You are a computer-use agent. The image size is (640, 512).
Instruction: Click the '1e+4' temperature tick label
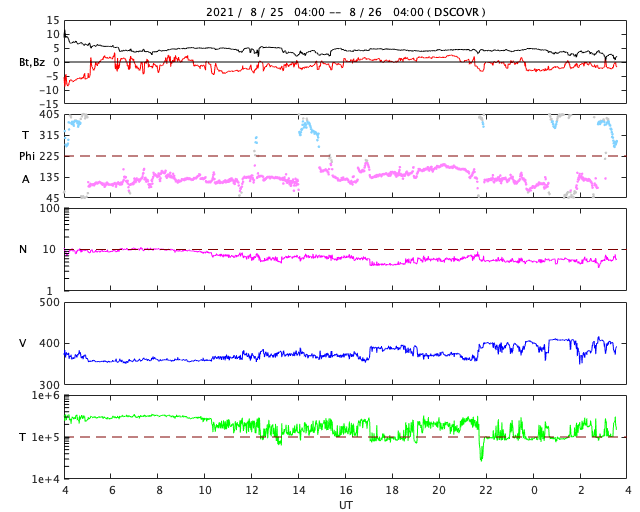tap(46, 479)
